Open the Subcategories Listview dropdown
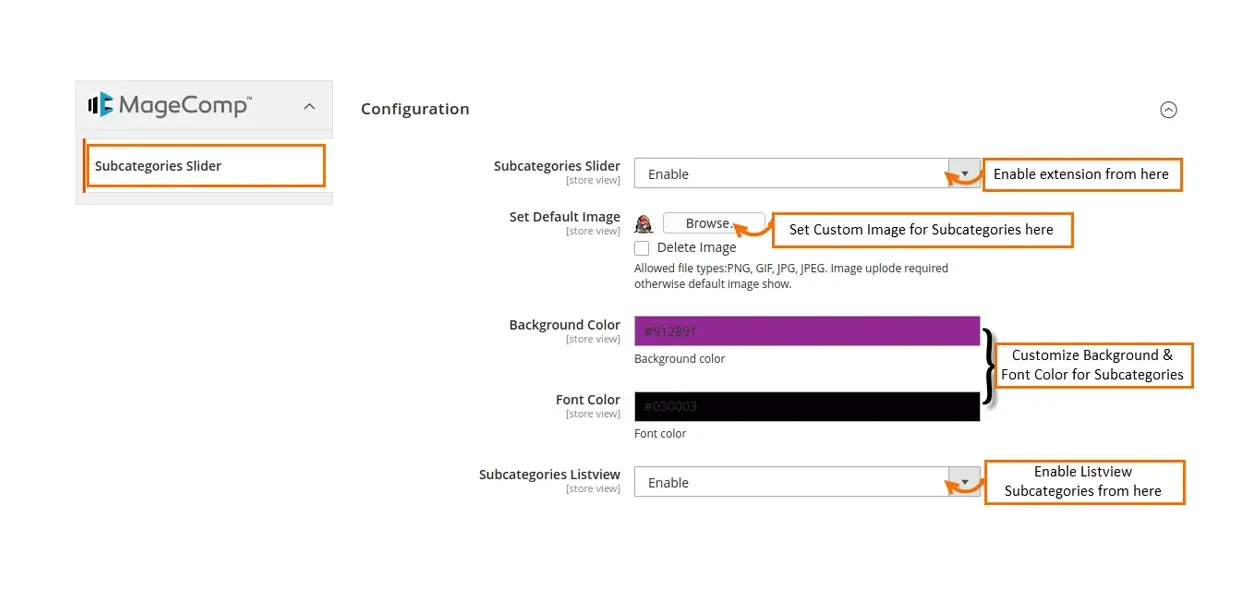 pos(806,482)
